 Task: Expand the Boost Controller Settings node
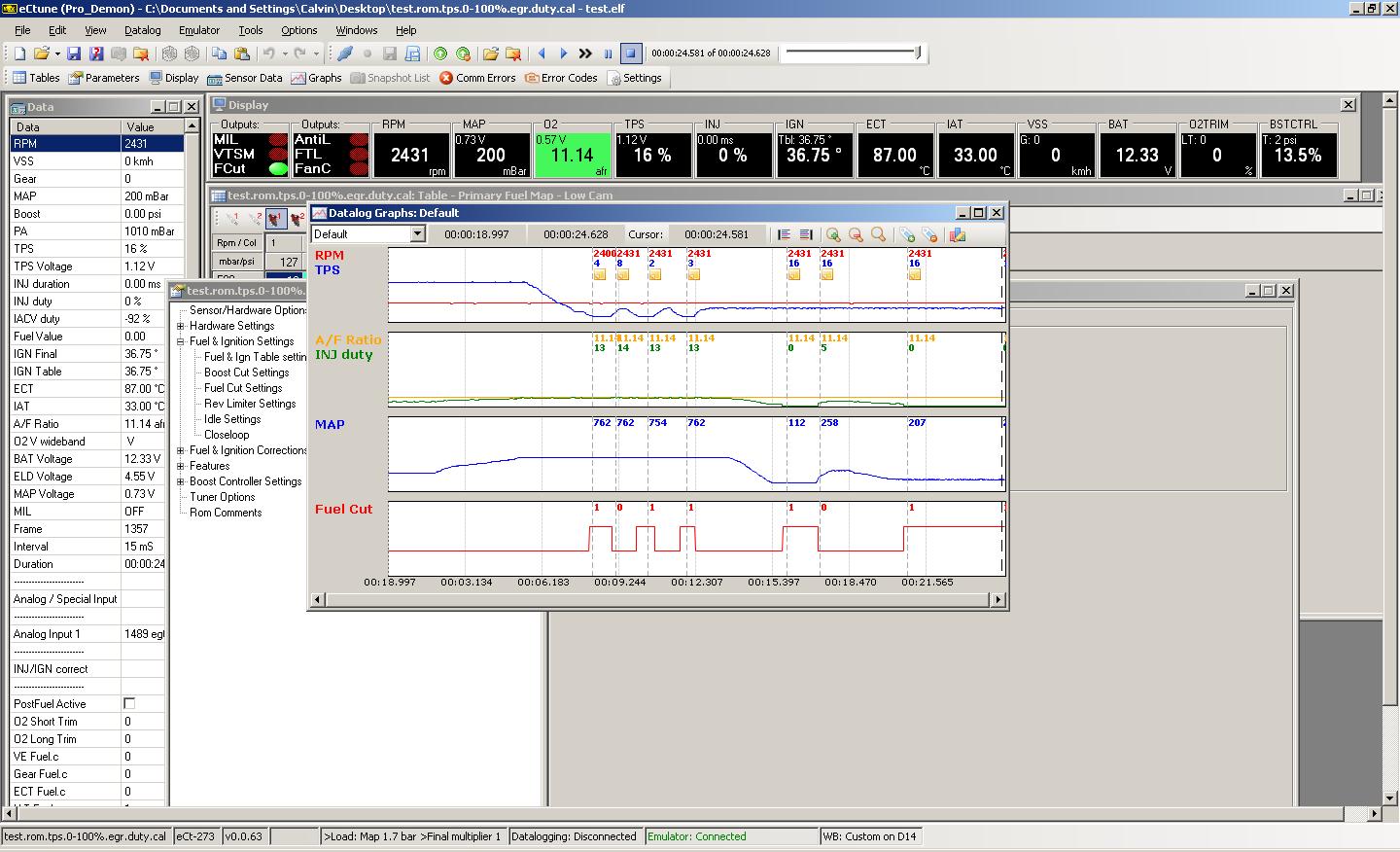click(181, 481)
